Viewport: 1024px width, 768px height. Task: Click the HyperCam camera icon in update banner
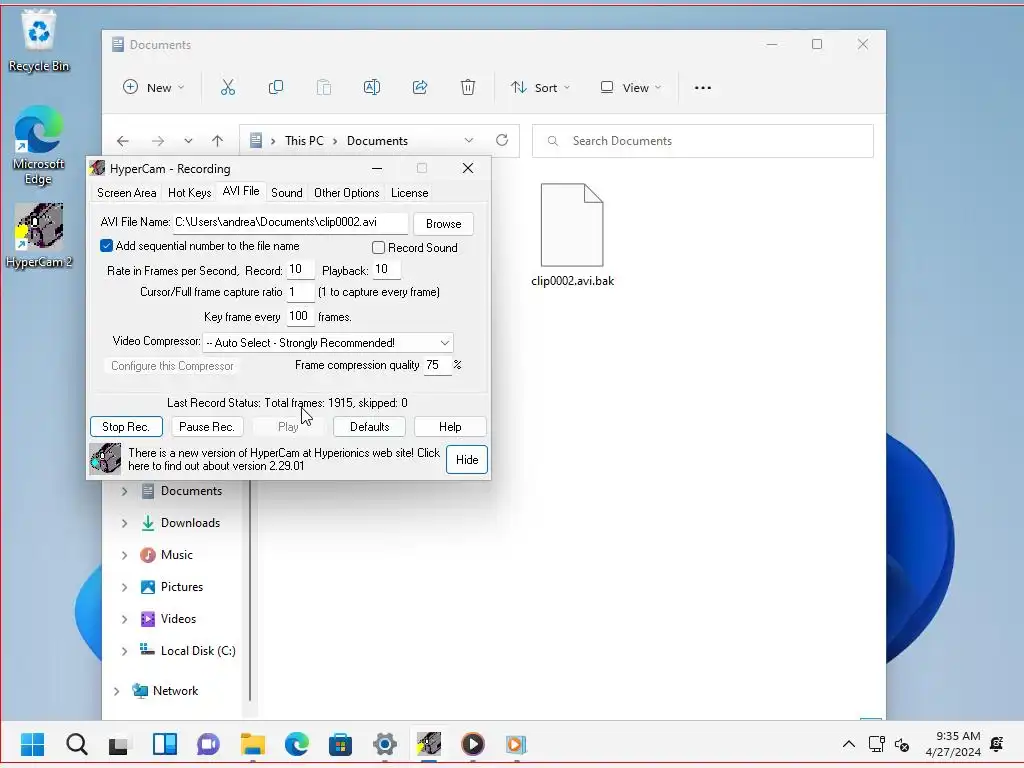point(105,458)
